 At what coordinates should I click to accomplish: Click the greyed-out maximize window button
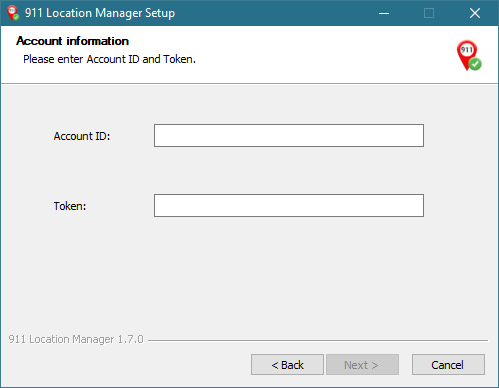coord(429,13)
